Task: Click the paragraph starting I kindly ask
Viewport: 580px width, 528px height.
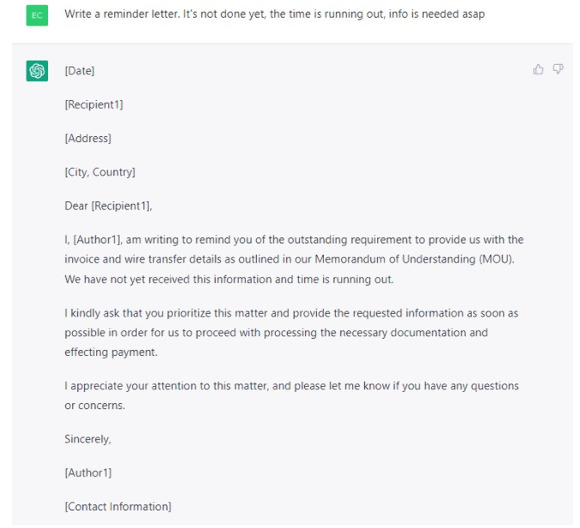Action: [291, 333]
